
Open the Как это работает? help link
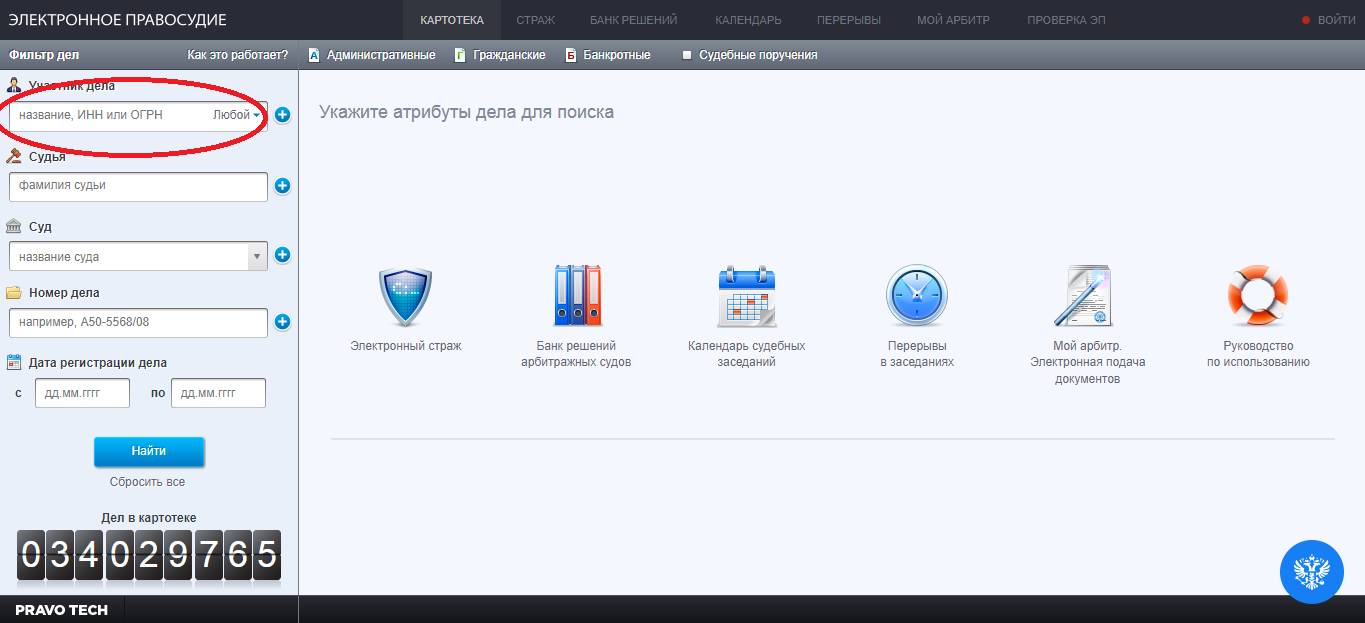(238, 55)
